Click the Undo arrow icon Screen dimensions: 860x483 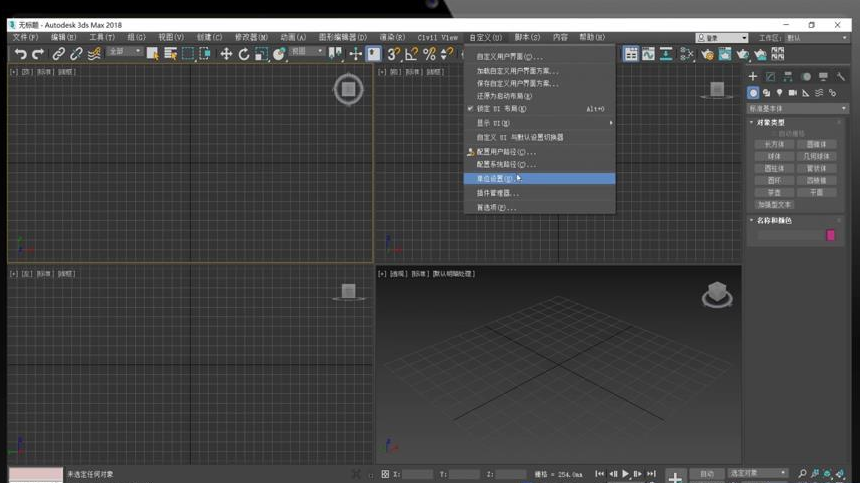(20, 54)
